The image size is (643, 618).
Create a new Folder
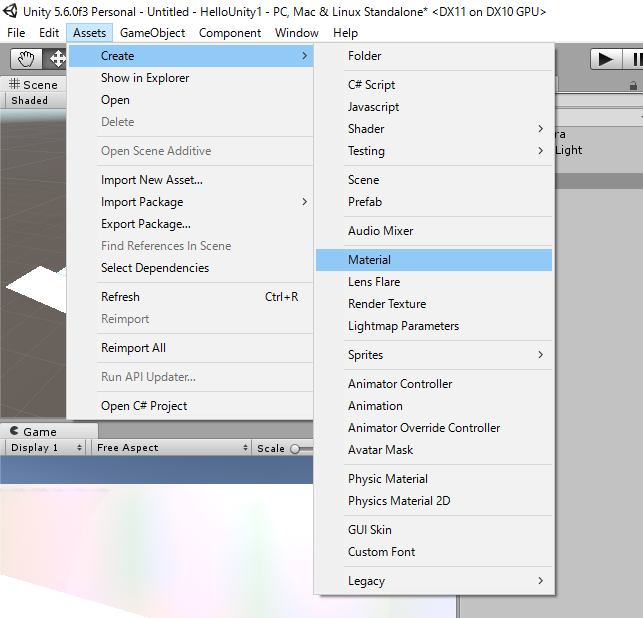434,56
